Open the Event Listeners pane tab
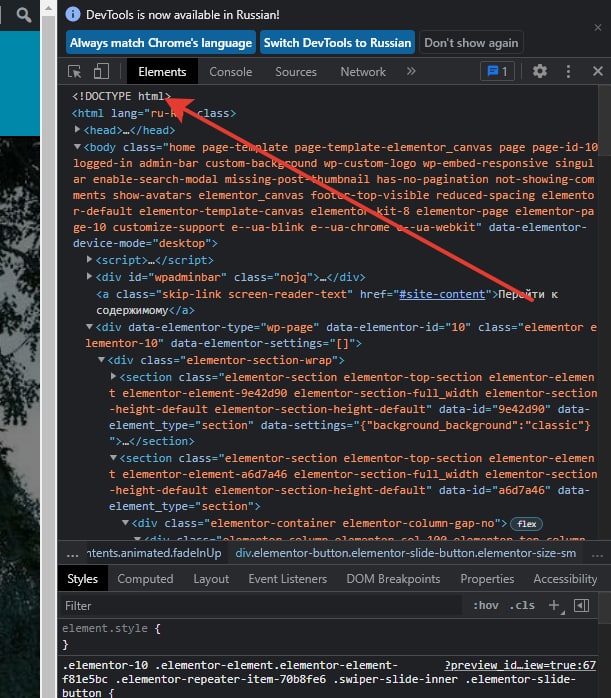Viewport: 611px width, 698px height. [287, 579]
